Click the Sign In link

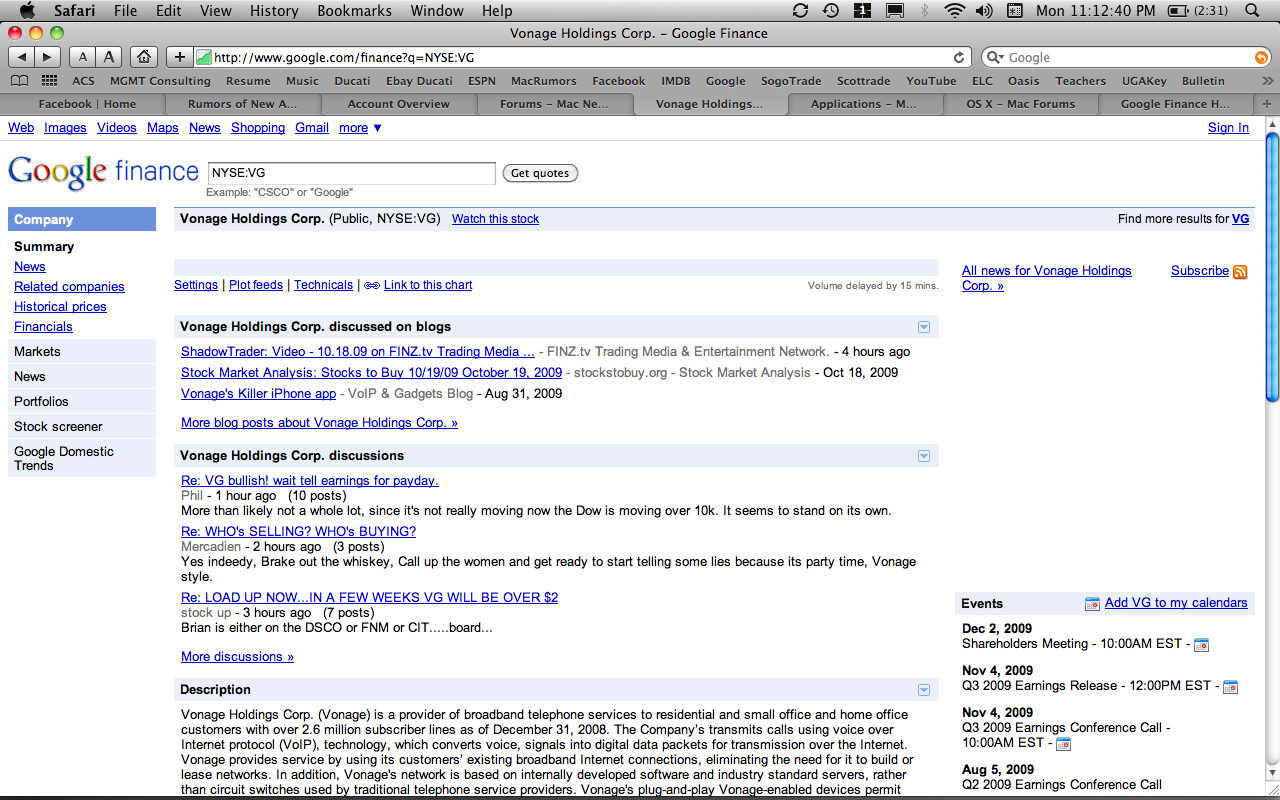click(x=1228, y=128)
